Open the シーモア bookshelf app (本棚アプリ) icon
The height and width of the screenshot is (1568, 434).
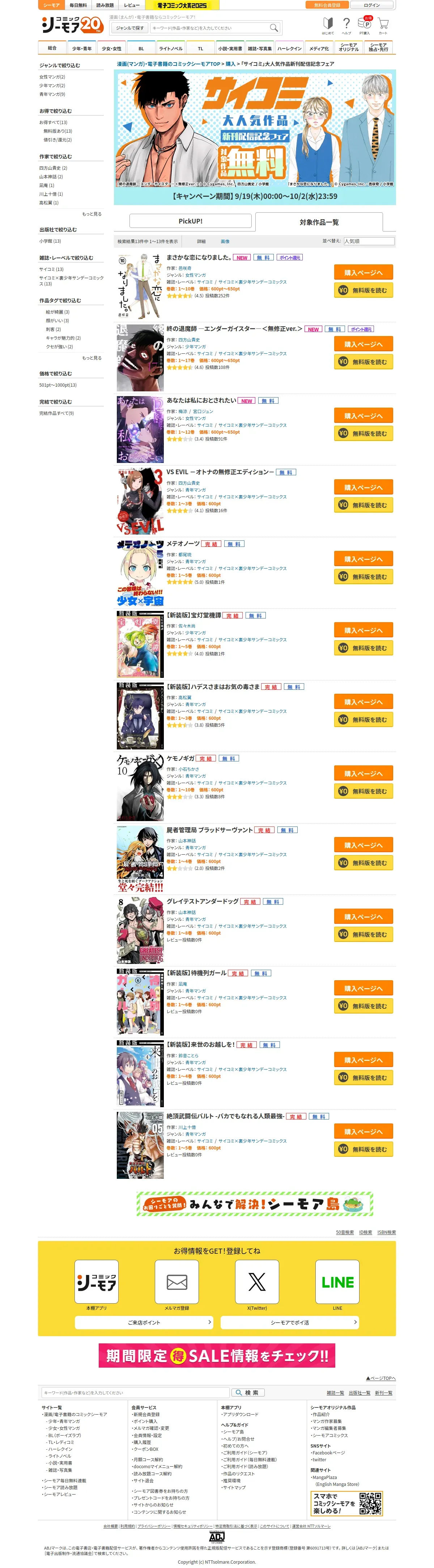click(x=96, y=1281)
